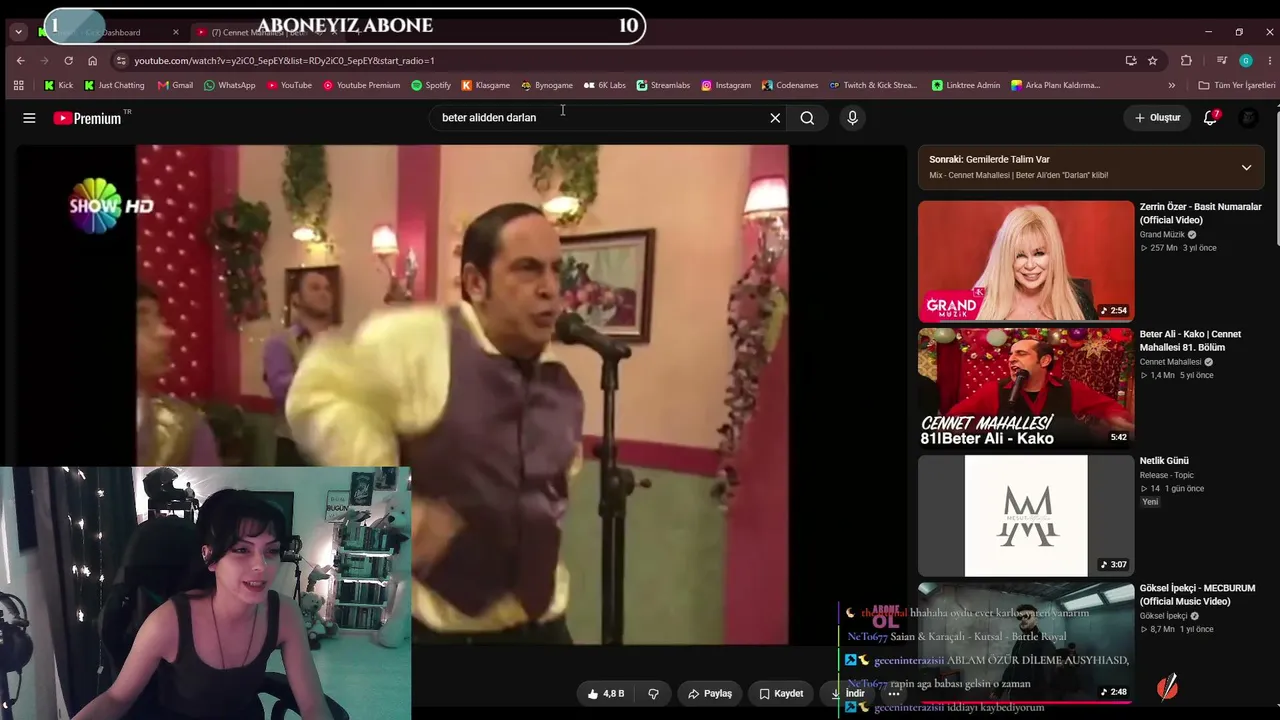This screenshot has width=1280, height=720.
Task: Expand the Sonraki mix playlist panel
Action: point(1246,167)
